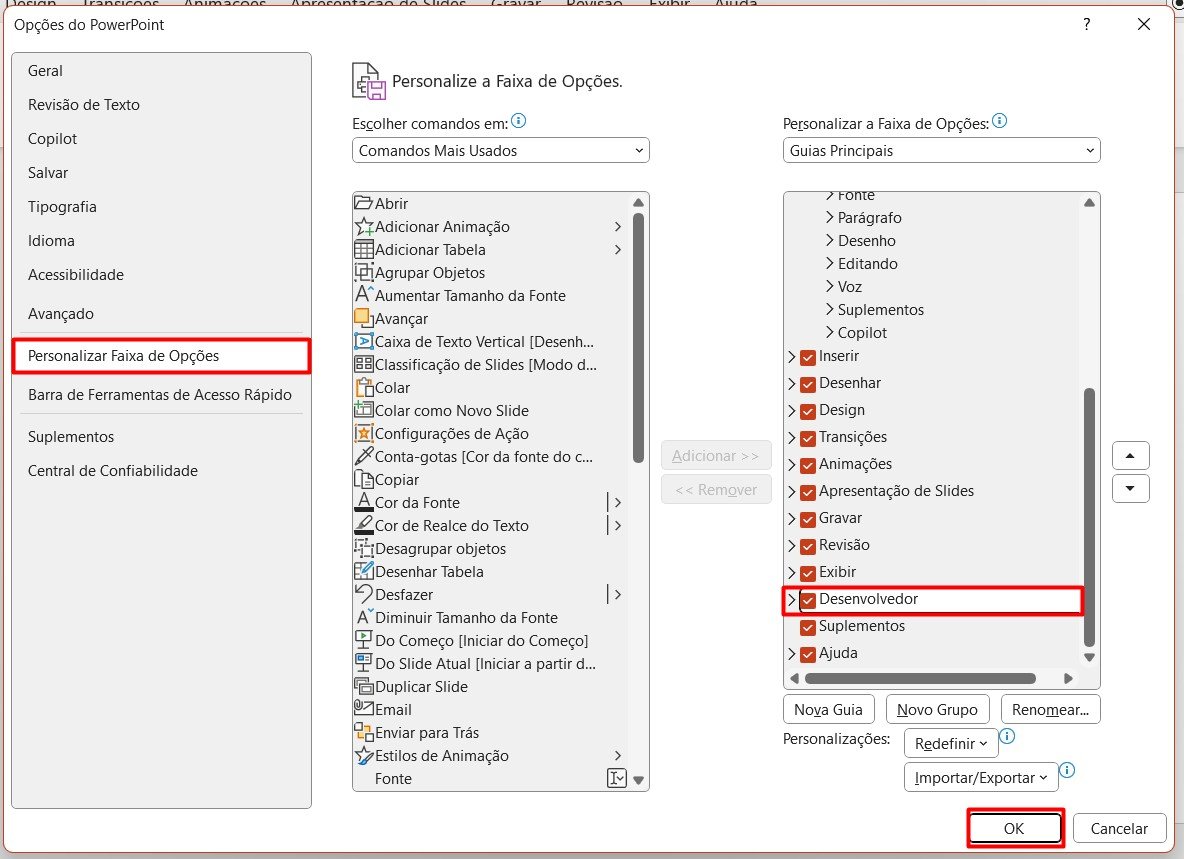Click the Avançar command icon
The height and width of the screenshot is (859, 1184).
click(363, 319)
